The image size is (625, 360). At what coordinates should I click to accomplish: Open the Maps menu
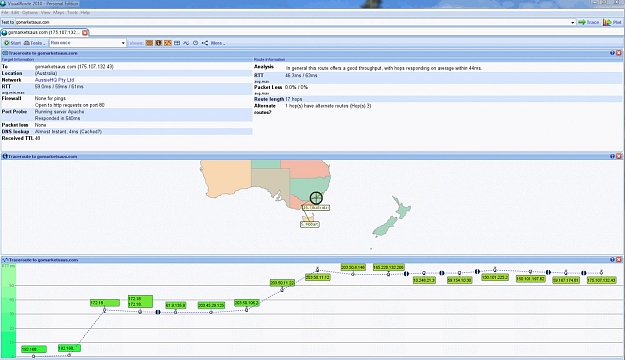pos(58,13)
